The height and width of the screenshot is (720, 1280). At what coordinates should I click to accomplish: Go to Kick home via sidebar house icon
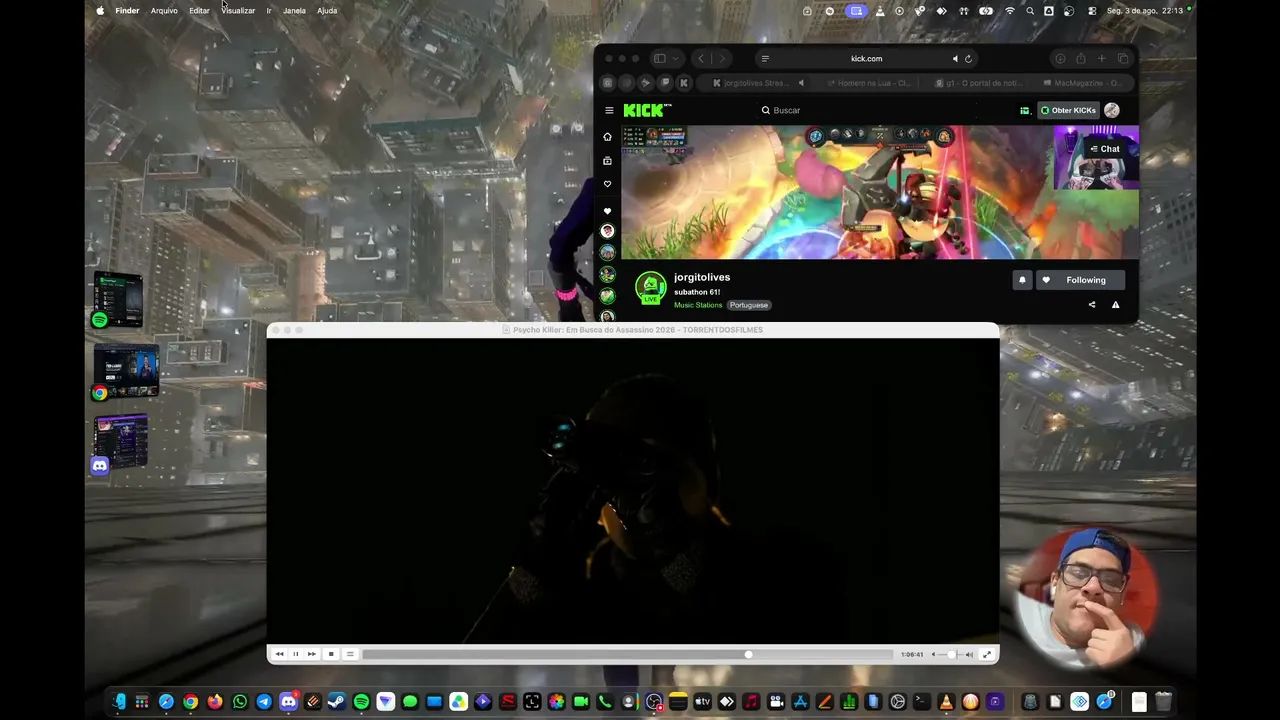point(607,137)
